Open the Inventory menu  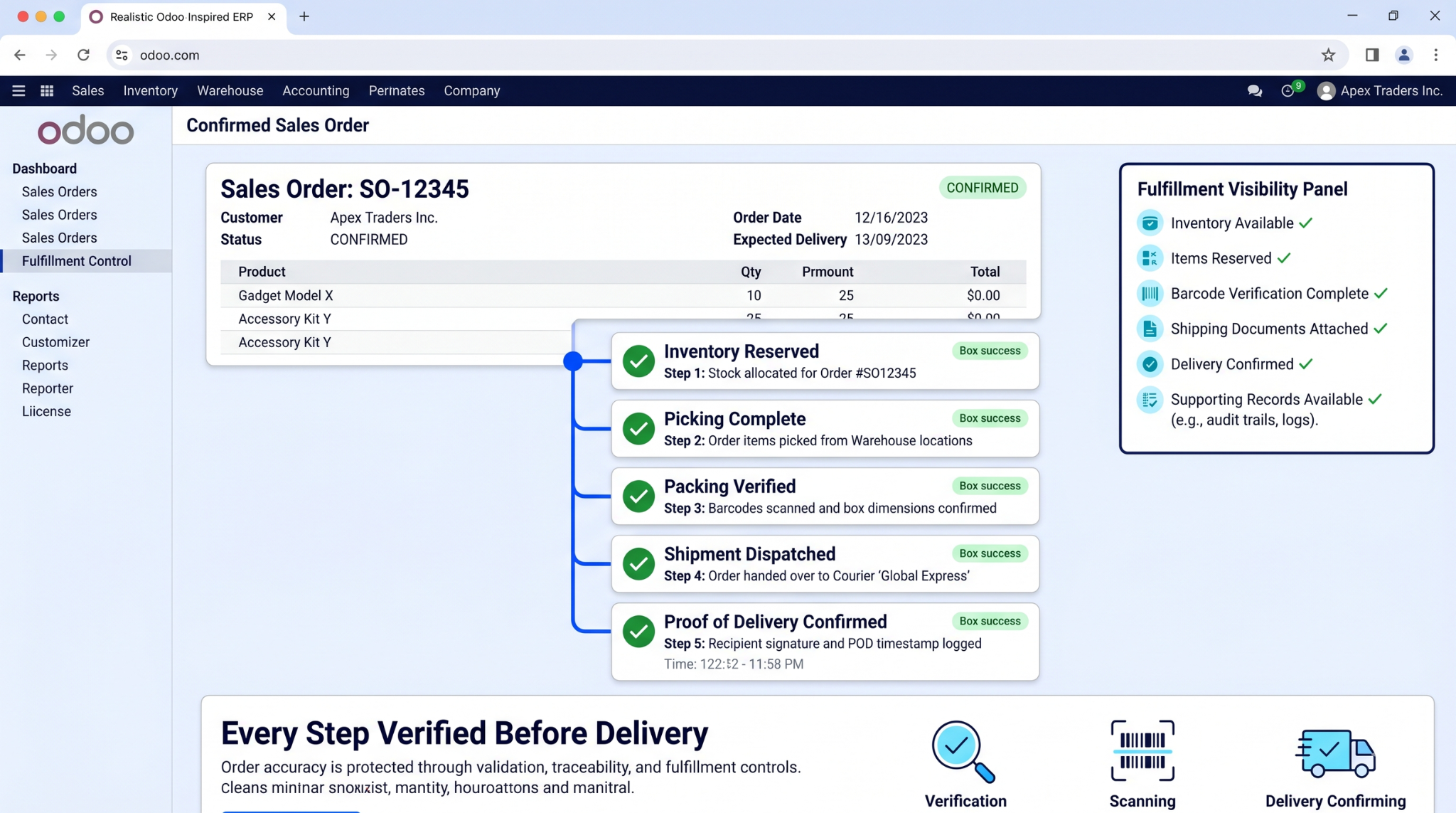click(x=151, y=91)
